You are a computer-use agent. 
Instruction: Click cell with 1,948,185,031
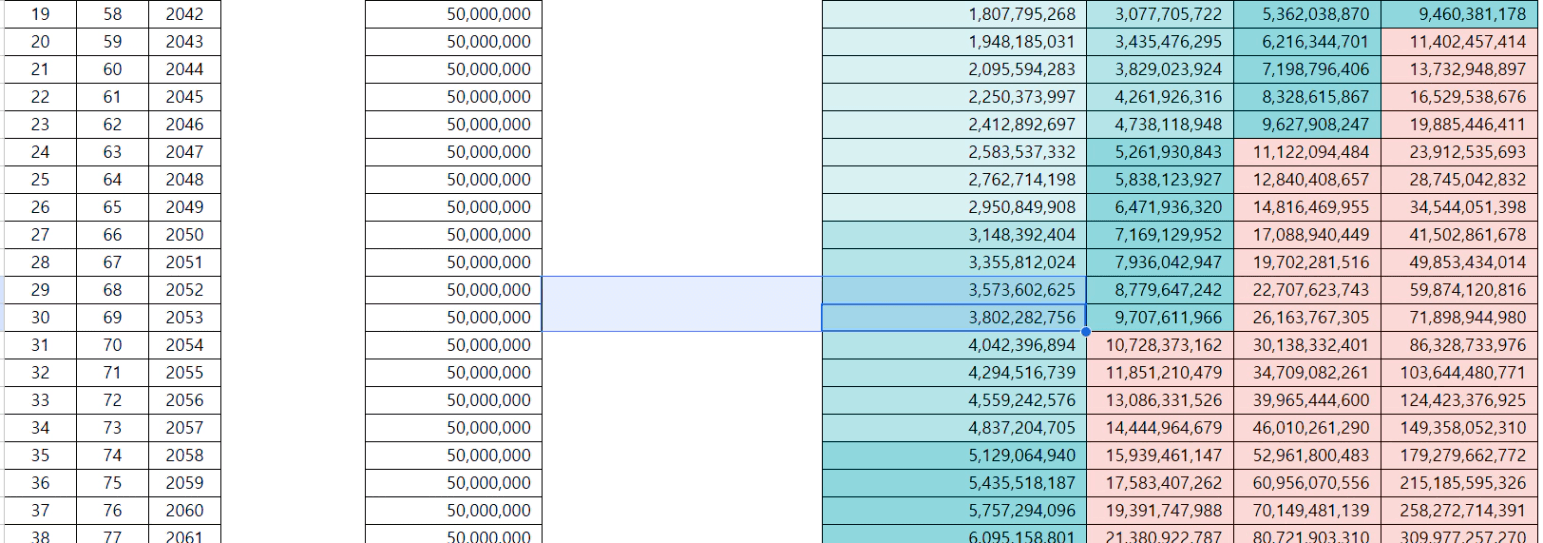[x=954, y=42]
